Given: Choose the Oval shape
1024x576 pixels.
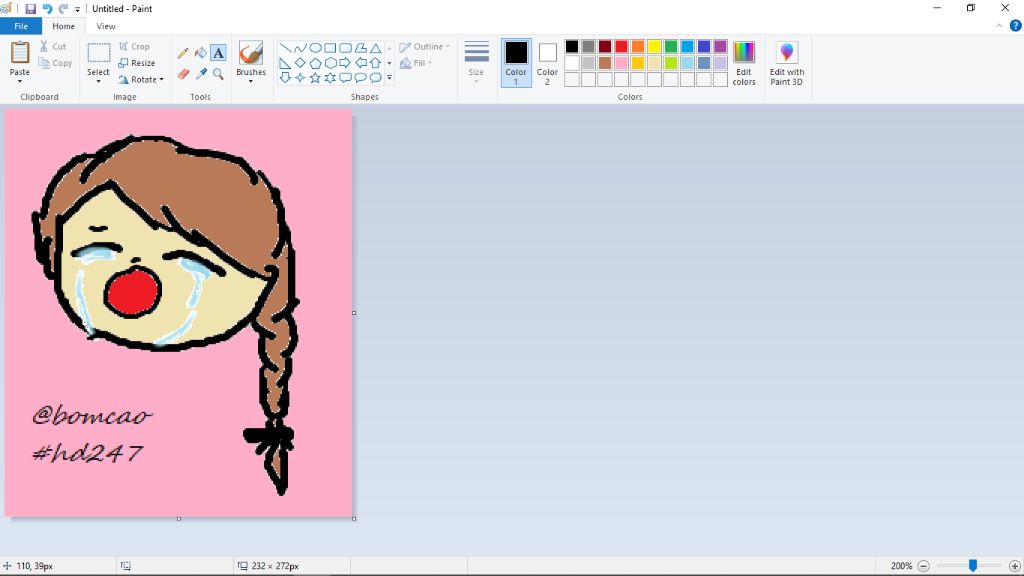Looking at the screenshot, I should pyautogui.click(x=315, y=48).
